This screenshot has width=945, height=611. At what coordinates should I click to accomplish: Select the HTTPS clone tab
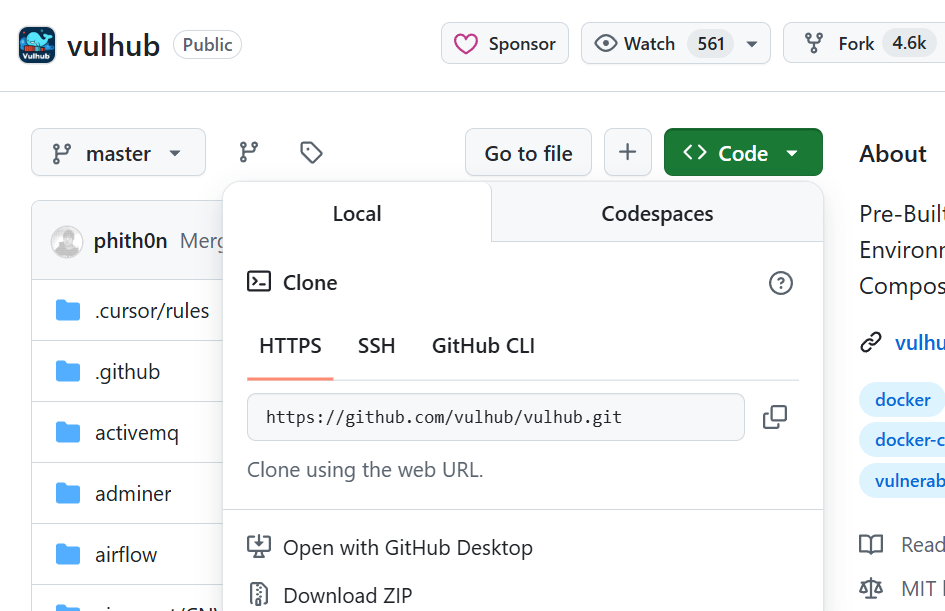(x=290, y=346)
